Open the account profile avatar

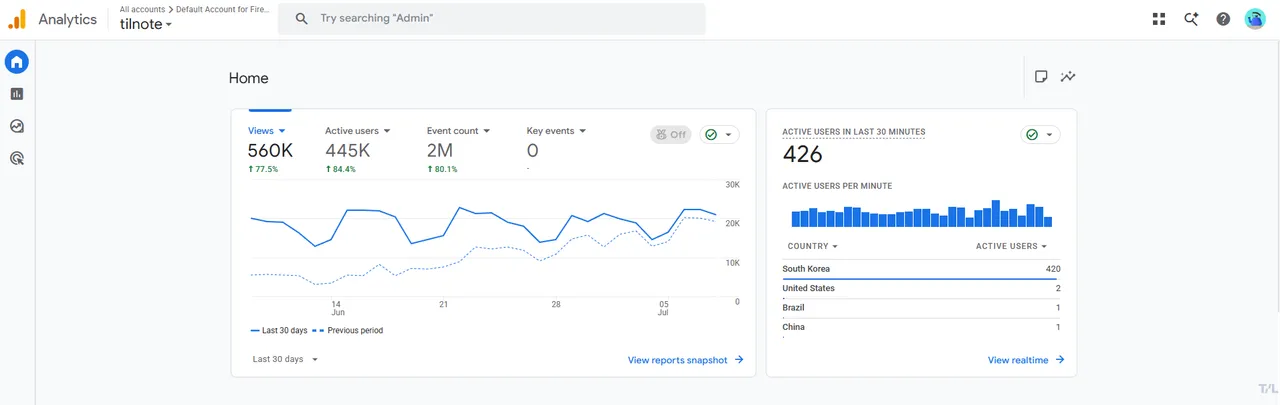pos(1255,19)
